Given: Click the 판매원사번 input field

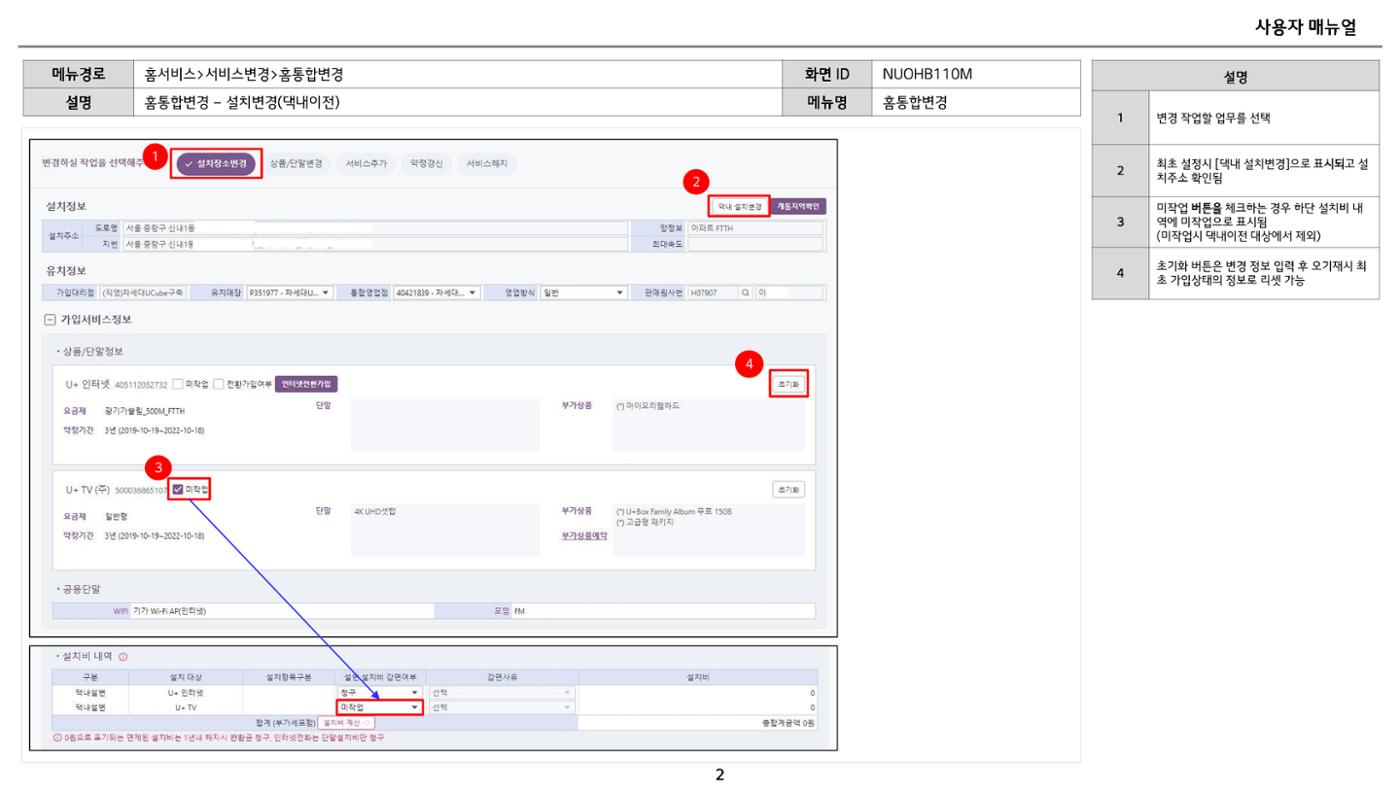Looking at the screenshot, I should 713,293.
